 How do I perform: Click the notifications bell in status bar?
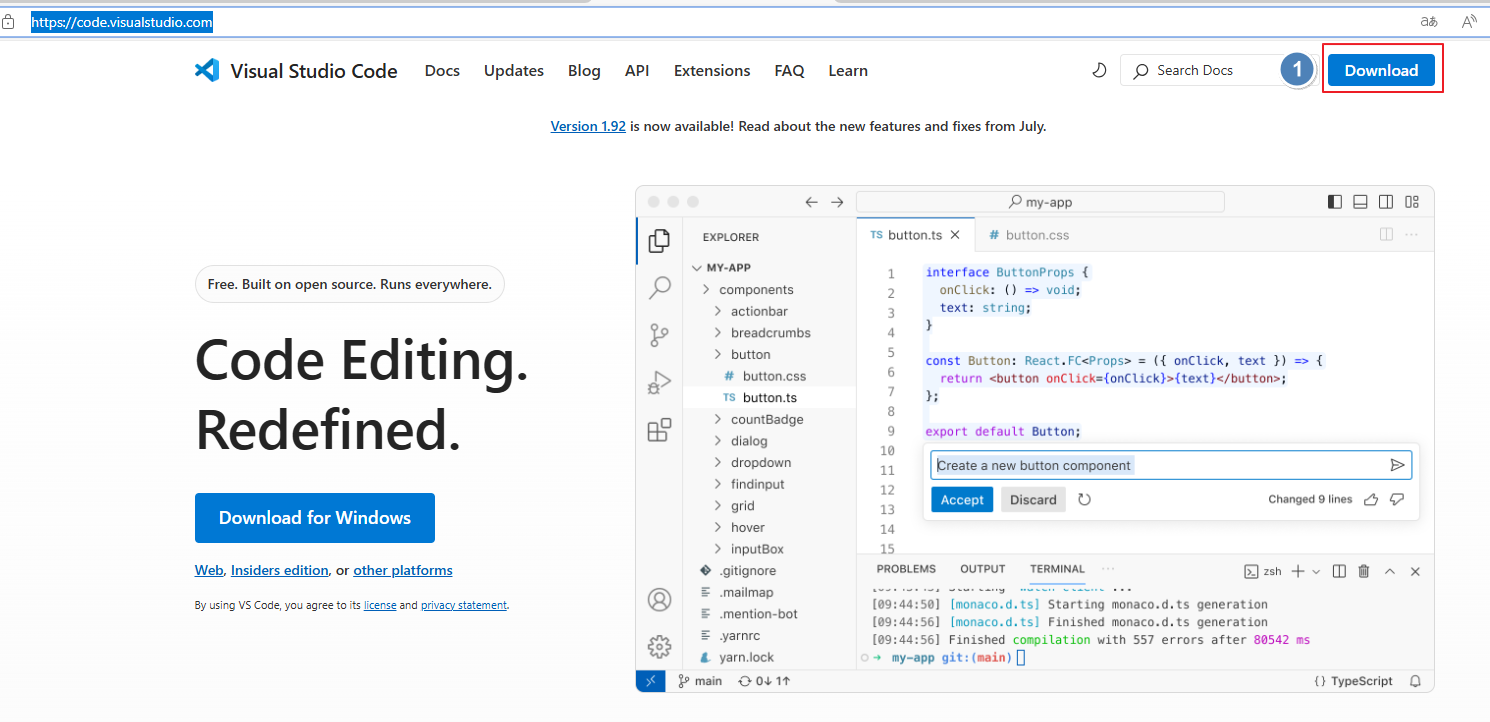tap(1415, 681)
